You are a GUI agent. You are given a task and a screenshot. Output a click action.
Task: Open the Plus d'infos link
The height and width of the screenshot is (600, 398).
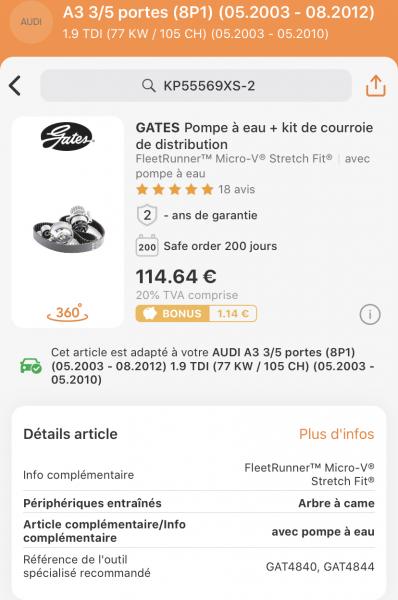(x=336, y=434)
